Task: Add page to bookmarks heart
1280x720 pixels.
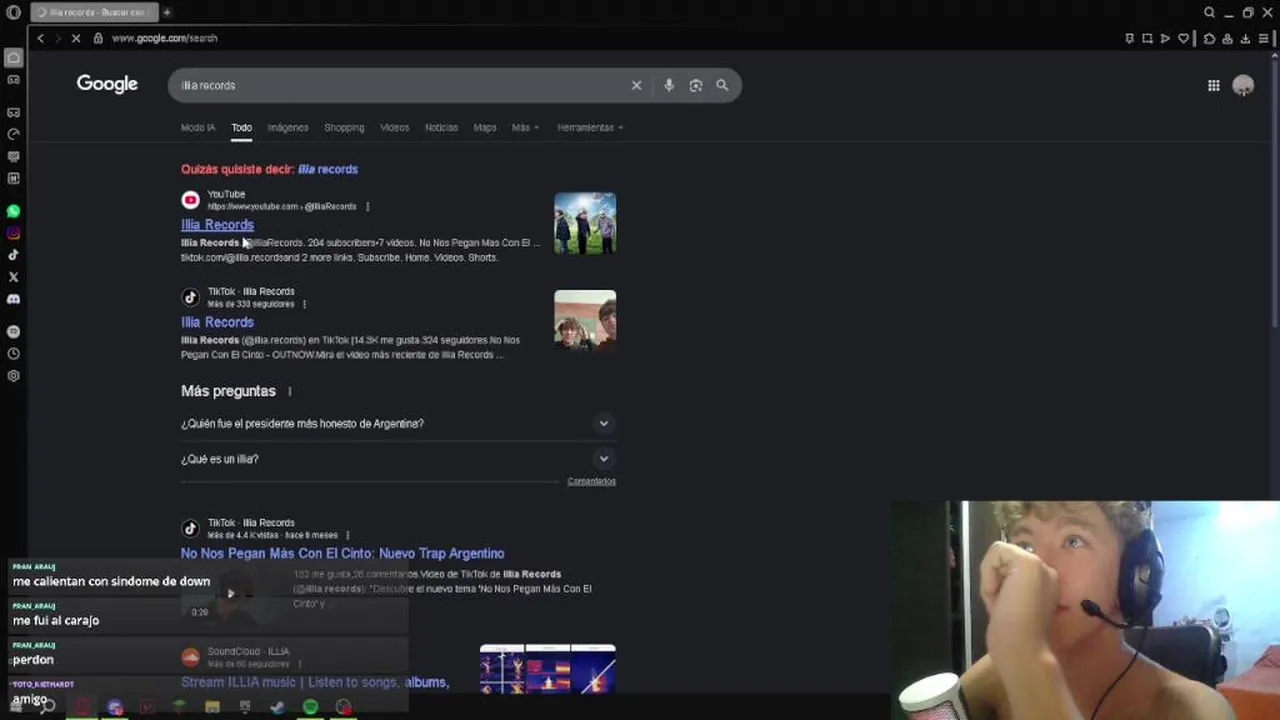Action: (1183, 38)
